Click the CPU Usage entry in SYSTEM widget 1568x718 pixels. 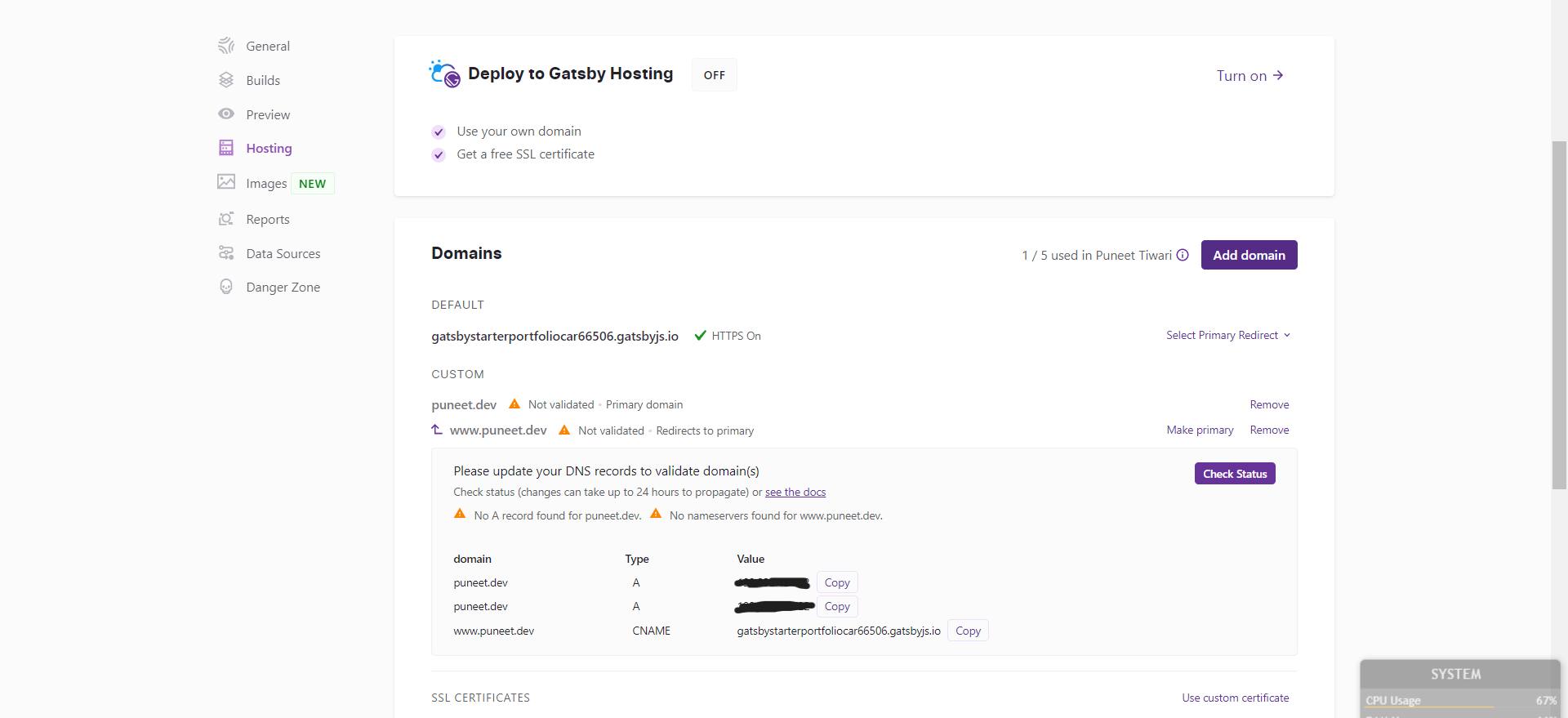tap(1461, 701)
